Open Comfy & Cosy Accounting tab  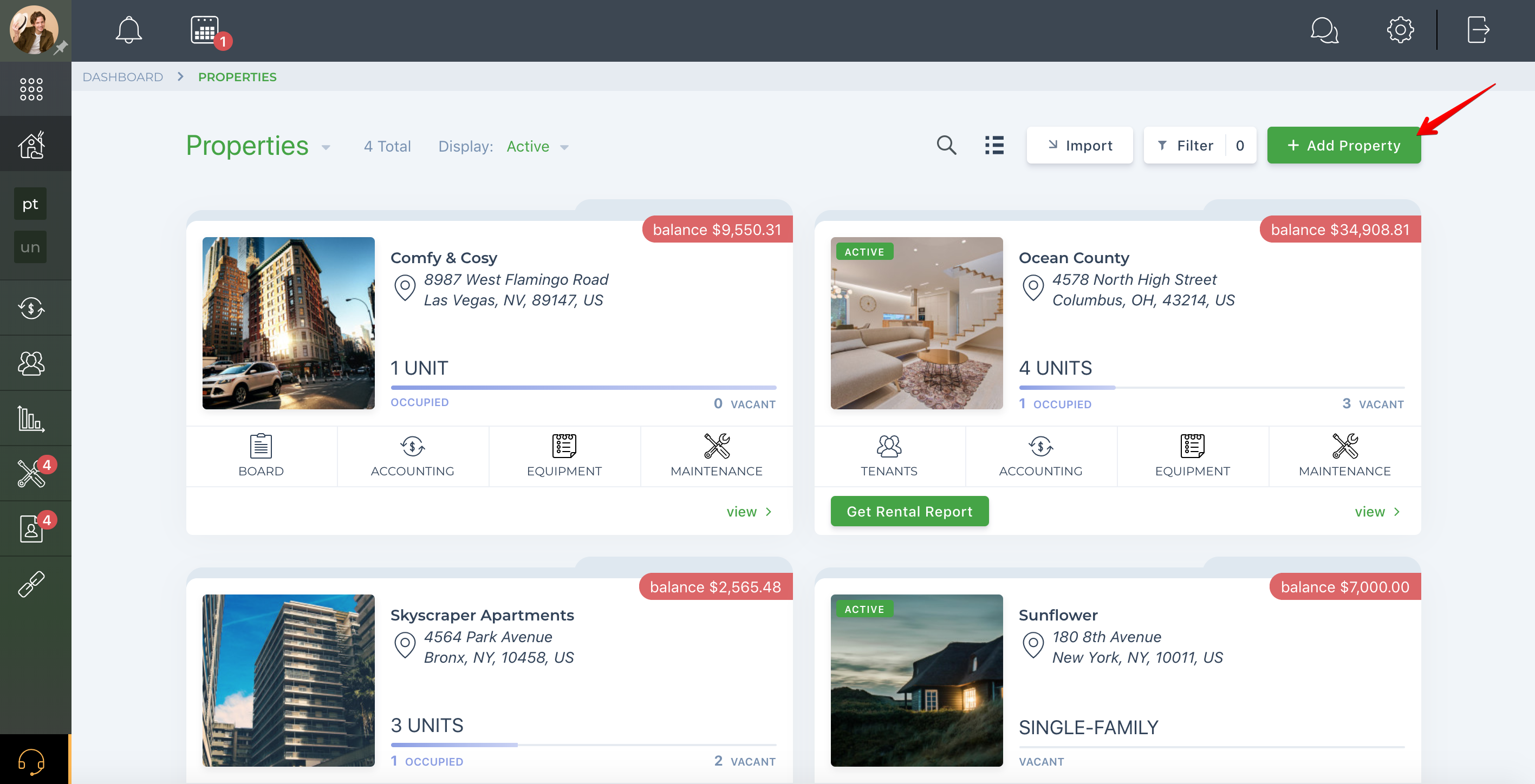(x=412, y=456)
